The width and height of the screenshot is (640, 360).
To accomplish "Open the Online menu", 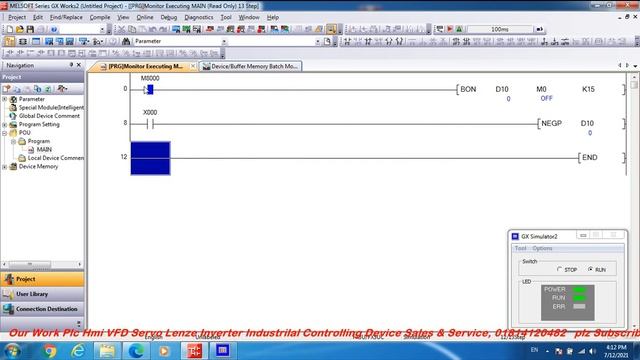I will (x=145, y=17).
